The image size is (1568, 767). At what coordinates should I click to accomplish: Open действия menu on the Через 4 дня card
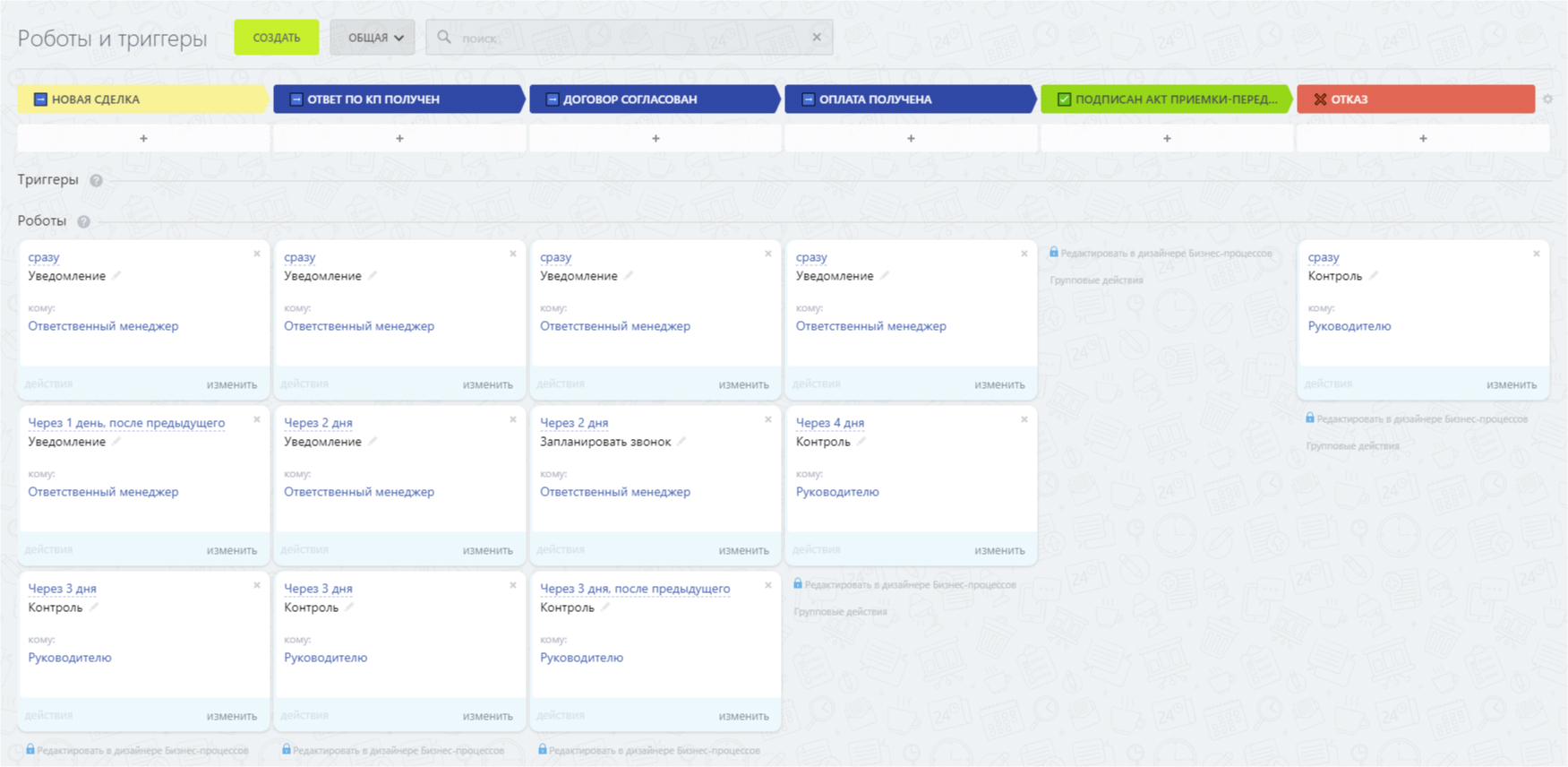click(x=817, y=549)
